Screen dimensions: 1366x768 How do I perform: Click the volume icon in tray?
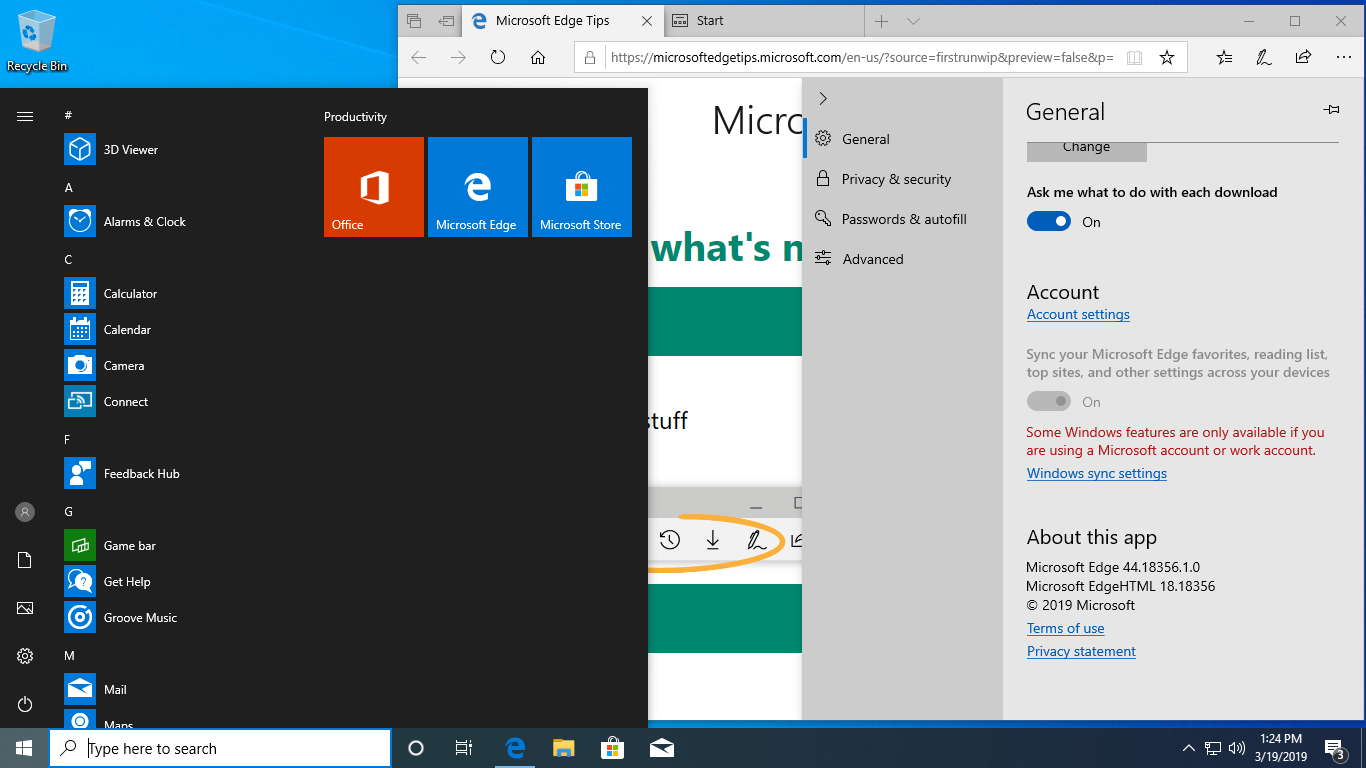coord(1237,748)
